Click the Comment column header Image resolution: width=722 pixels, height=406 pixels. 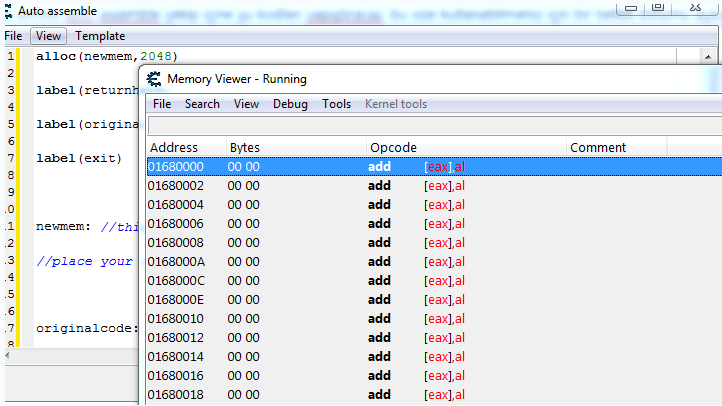click(616, 147)
